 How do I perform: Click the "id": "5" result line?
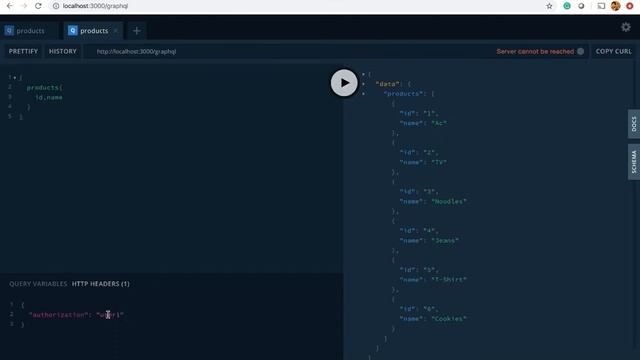(x=419, y=270)
